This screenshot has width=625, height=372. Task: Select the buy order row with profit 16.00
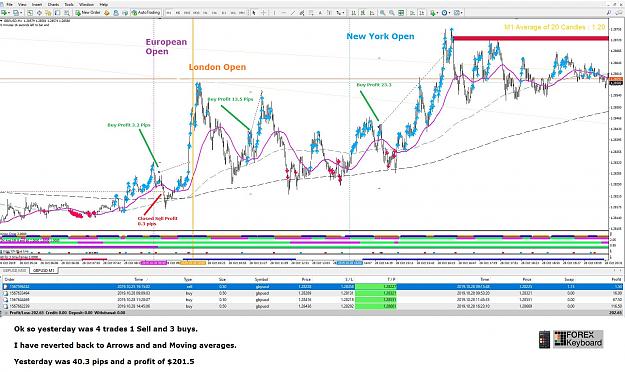312,293
